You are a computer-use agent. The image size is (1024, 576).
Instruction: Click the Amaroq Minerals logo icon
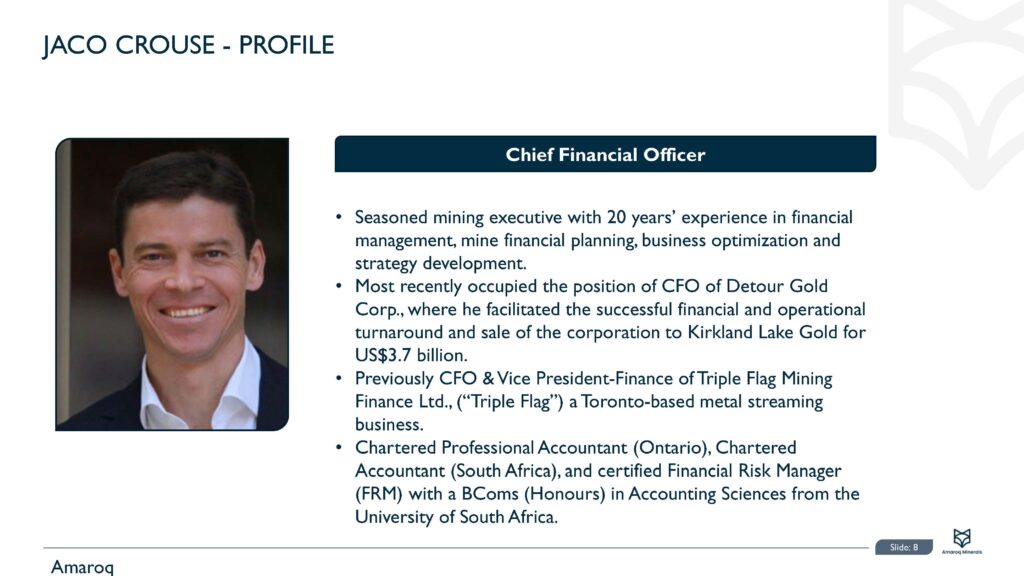(962, 537)
